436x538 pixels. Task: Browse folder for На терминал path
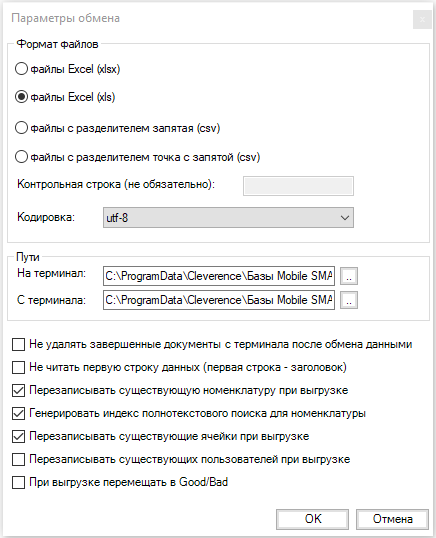coord(349,276)
